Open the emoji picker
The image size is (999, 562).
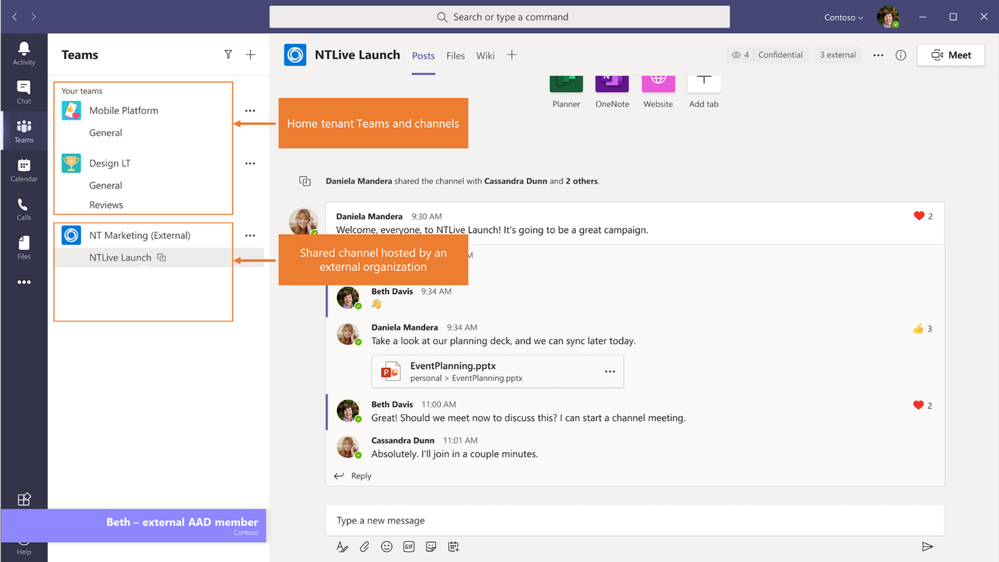(x=387, y=547)
